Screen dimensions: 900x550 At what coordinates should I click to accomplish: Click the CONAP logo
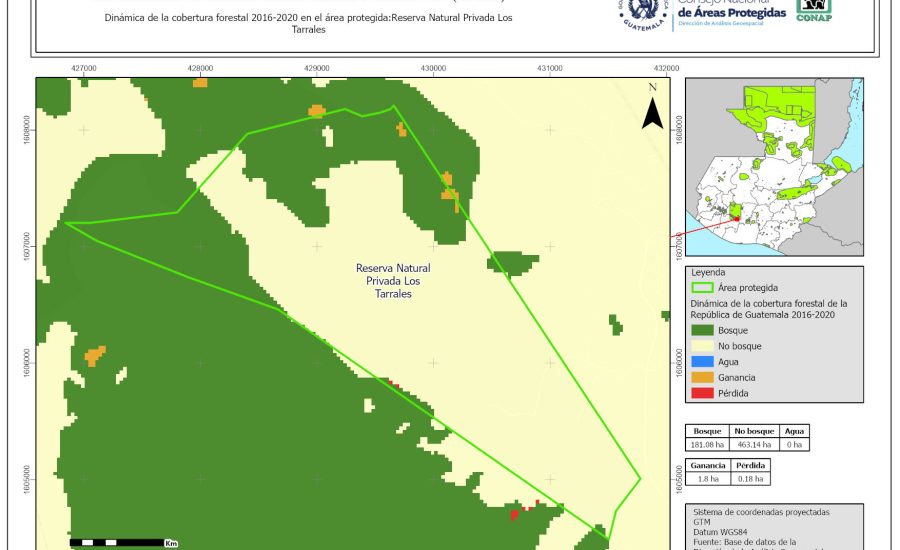click(814, 10)
